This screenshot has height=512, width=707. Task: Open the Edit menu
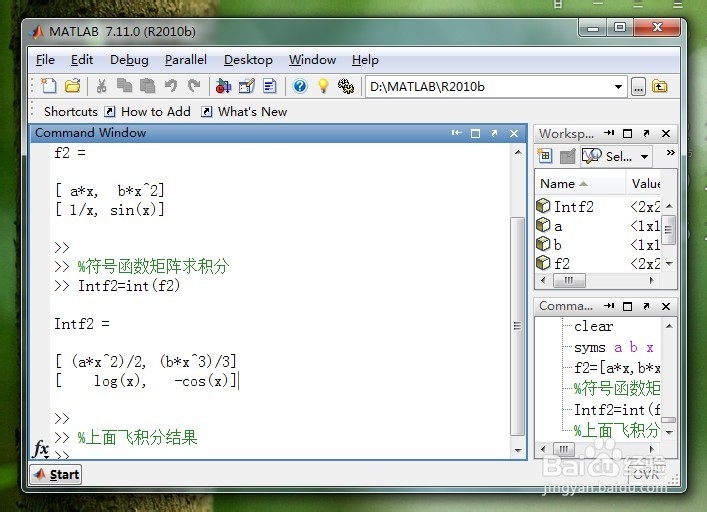pos(82,60)
